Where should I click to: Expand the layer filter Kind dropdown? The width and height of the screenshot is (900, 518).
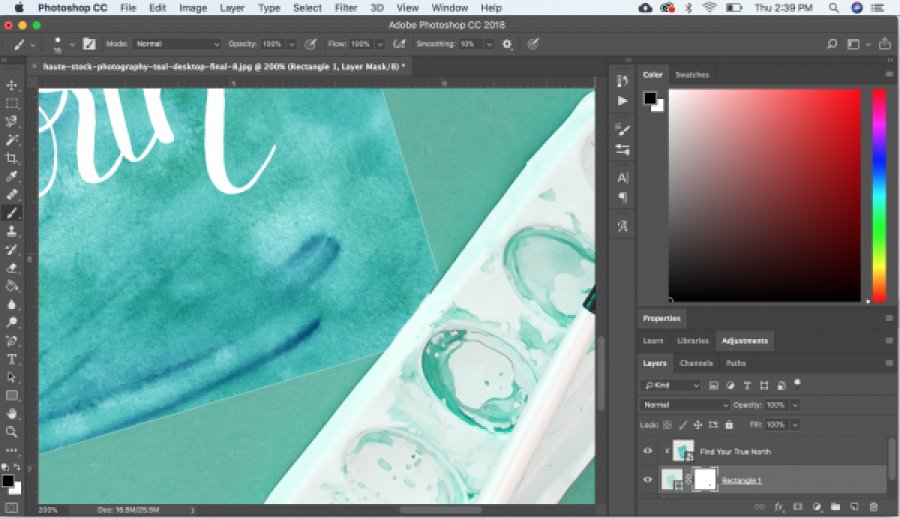point(671,385)
